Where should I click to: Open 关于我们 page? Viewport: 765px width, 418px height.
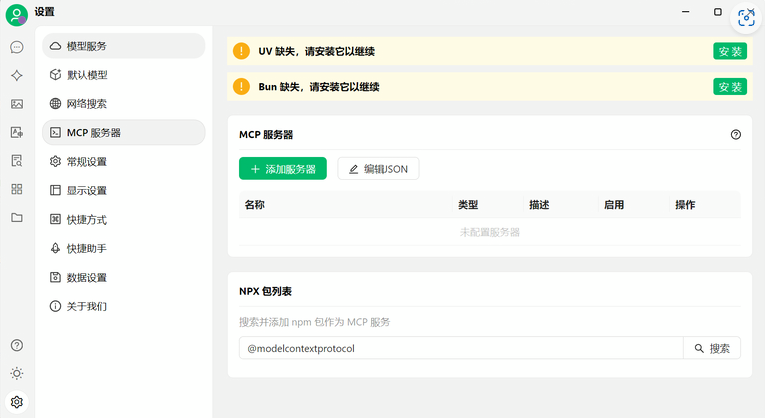[123, 306]
